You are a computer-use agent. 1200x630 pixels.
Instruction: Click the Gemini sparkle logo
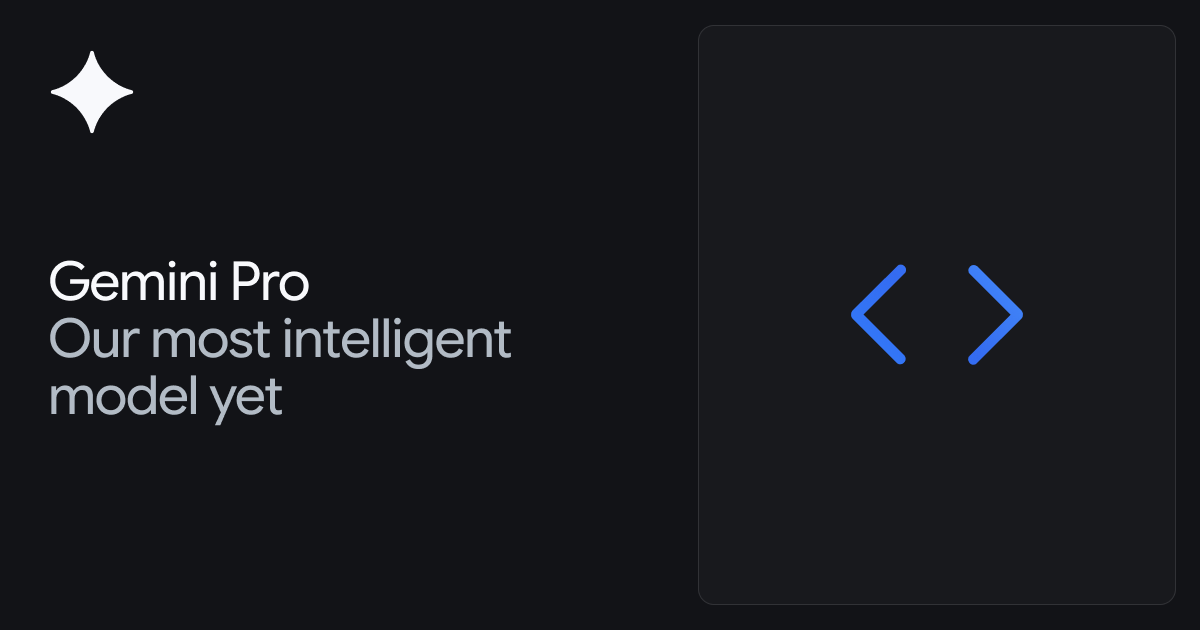92,92
